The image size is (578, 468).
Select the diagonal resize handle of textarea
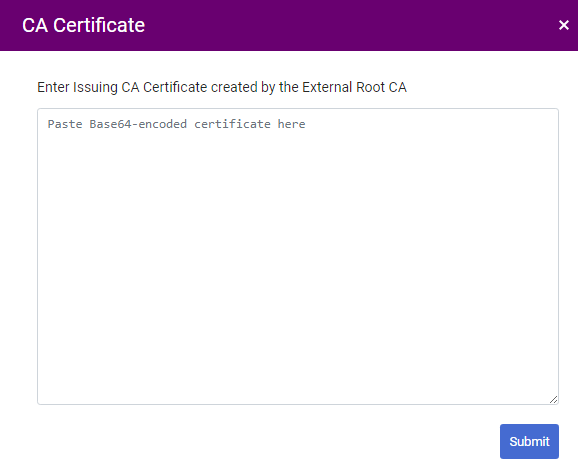[x=553, y=399]
